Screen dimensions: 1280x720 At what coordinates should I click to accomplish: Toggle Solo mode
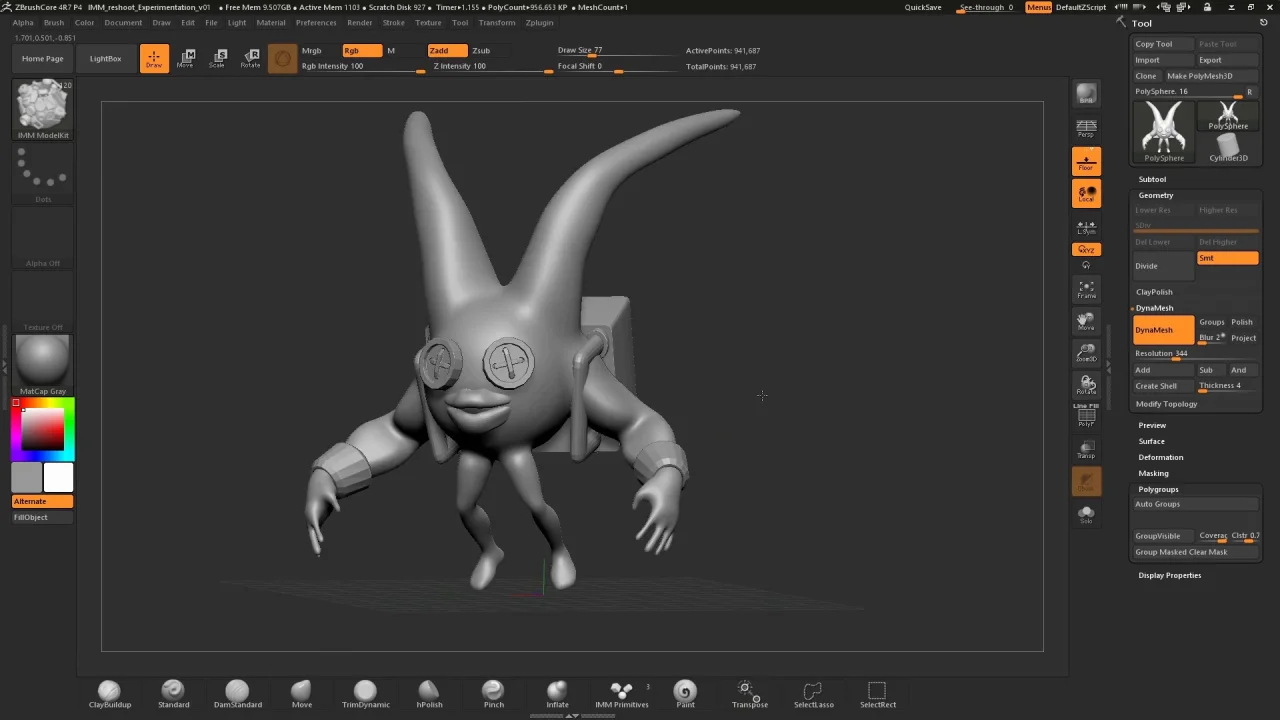[1086, 513]
